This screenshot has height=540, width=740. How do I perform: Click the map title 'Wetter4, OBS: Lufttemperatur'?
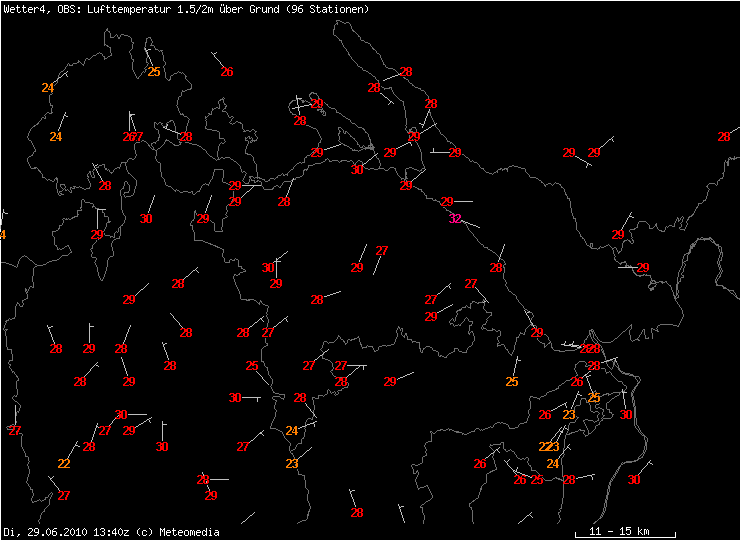tap(86, 9)
